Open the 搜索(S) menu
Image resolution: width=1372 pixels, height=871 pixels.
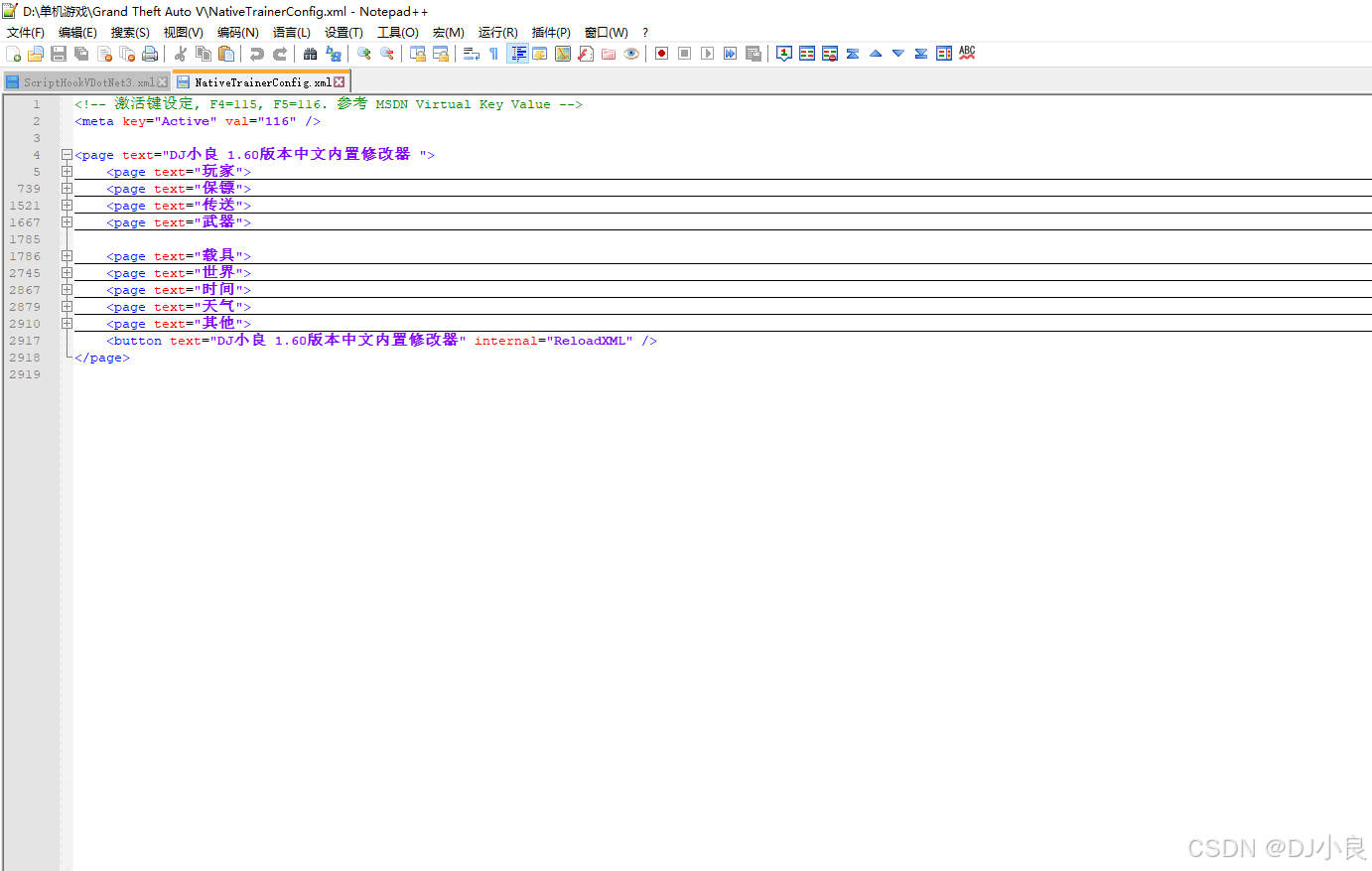click(130, 33)
